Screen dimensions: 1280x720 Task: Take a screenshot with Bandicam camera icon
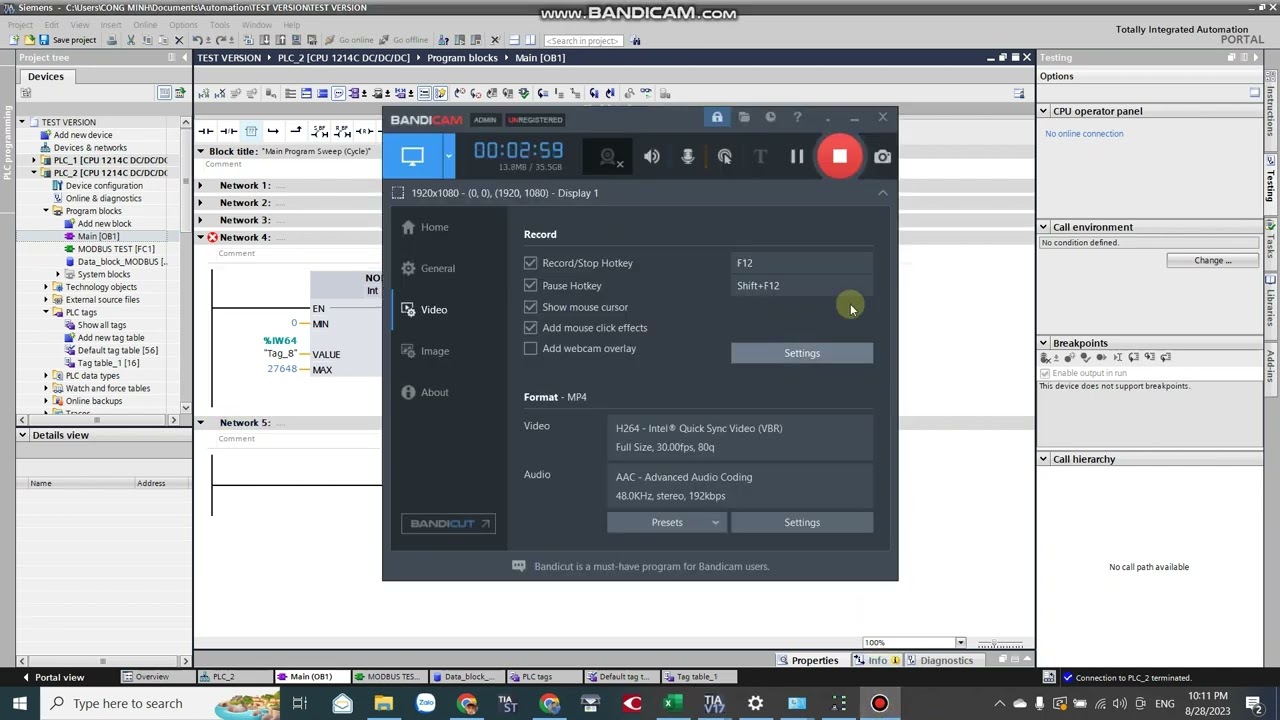(x=882, y=156)
